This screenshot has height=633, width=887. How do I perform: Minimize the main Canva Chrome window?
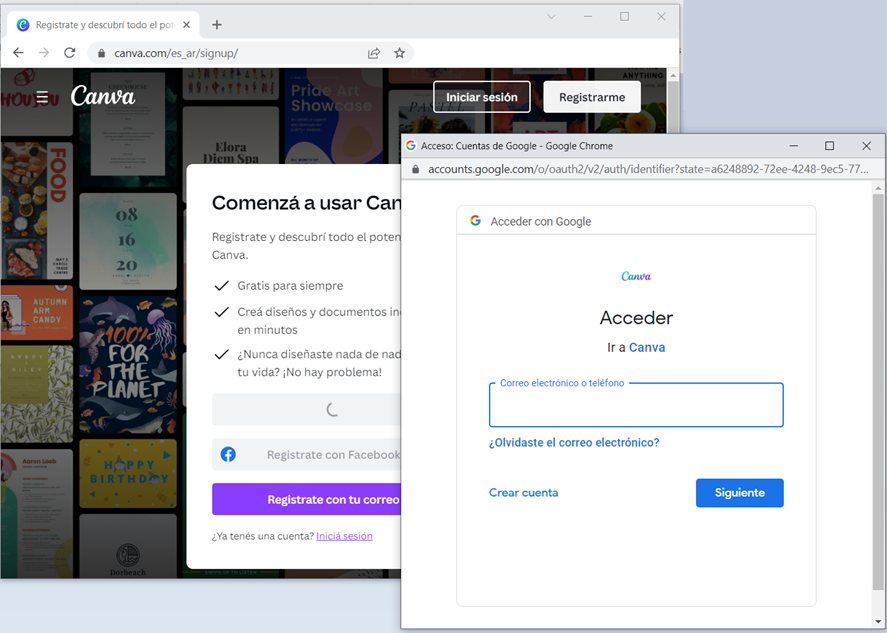point(588,17)
